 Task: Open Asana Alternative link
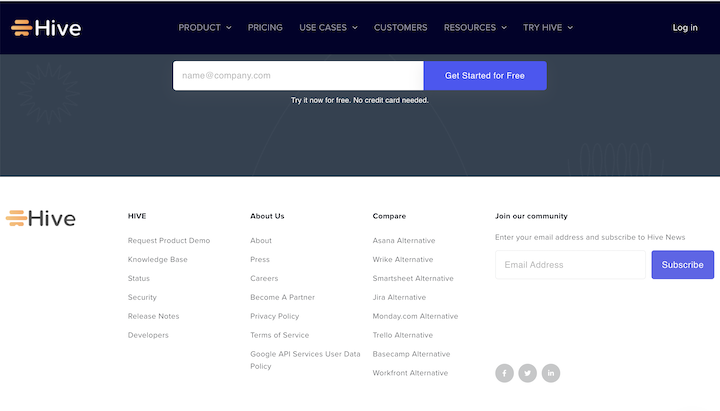tap(404, 241)
